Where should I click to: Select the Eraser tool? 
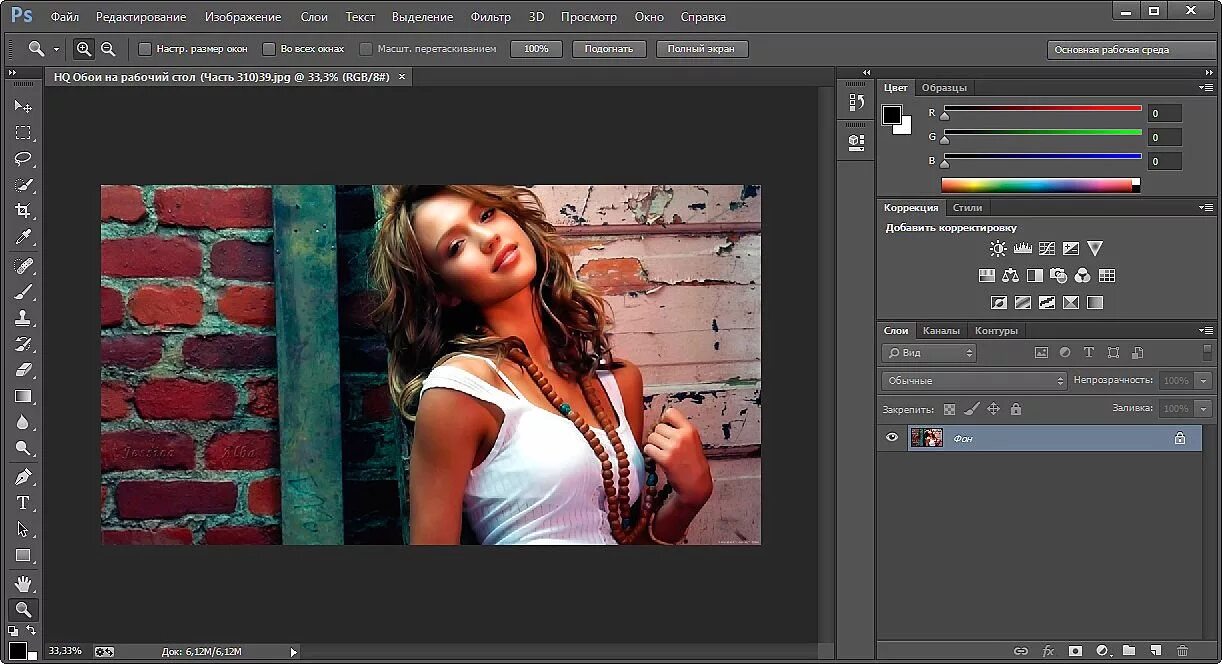[x=23, y=369]
